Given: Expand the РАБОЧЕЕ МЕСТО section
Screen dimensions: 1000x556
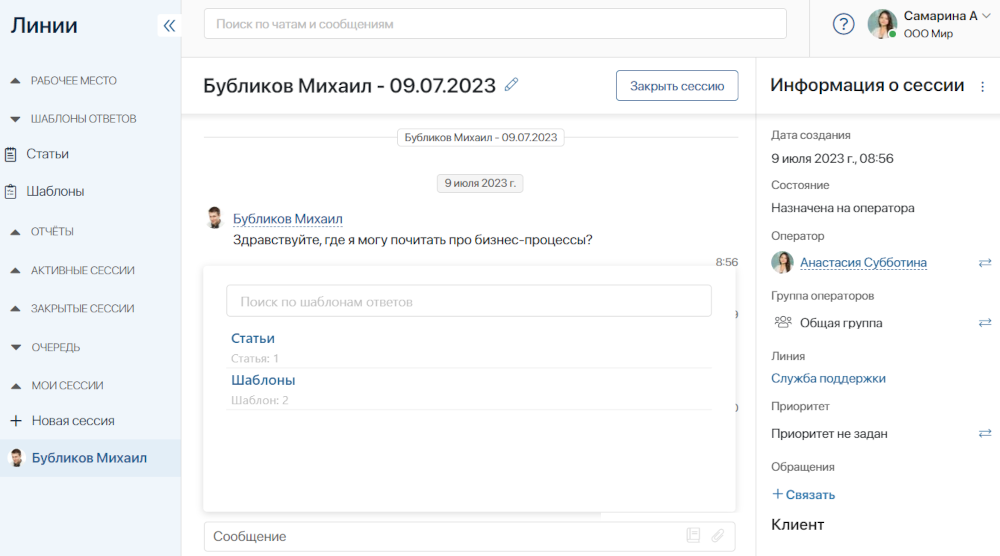Looking at the screenshot, I should coord(15,81).
